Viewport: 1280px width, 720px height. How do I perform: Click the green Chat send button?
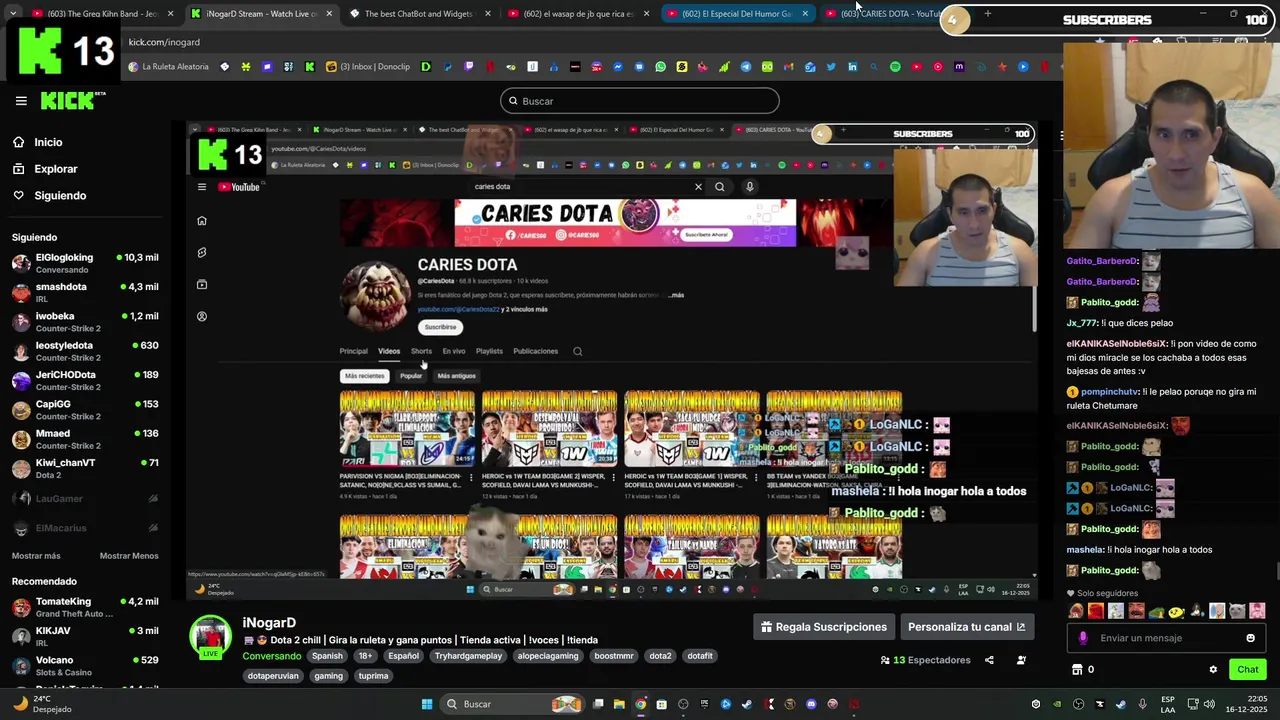1248,670
